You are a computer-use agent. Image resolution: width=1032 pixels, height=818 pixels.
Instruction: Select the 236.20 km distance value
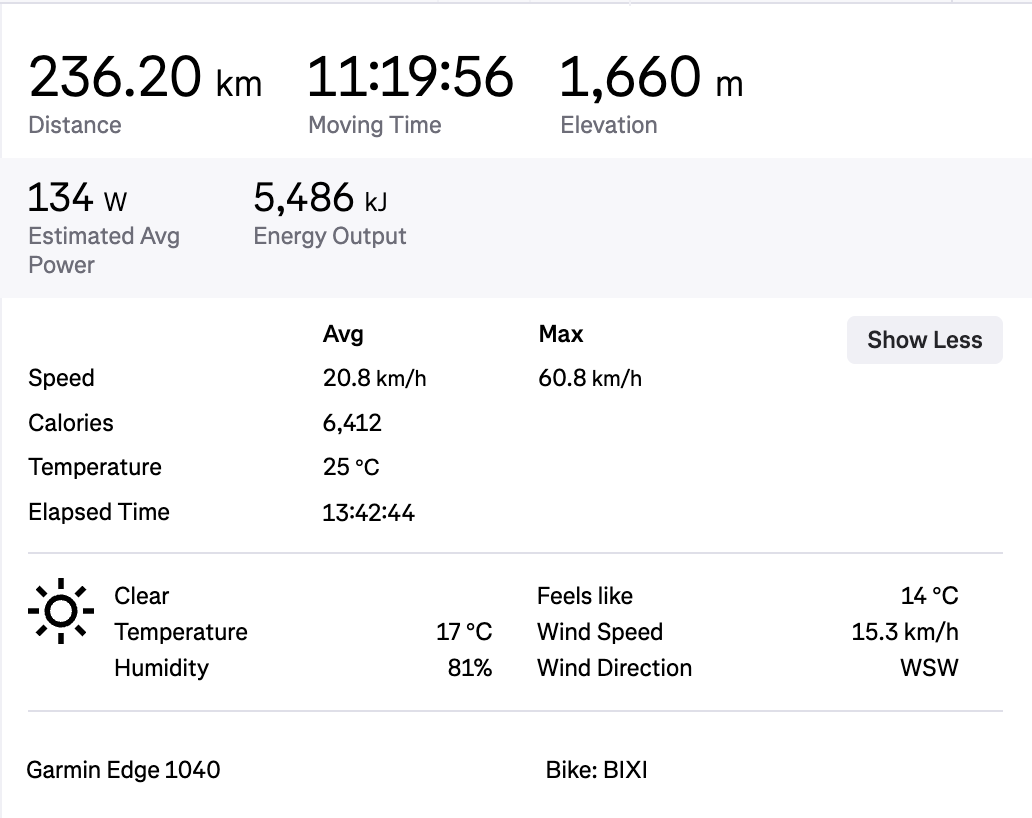pos(145,79)
